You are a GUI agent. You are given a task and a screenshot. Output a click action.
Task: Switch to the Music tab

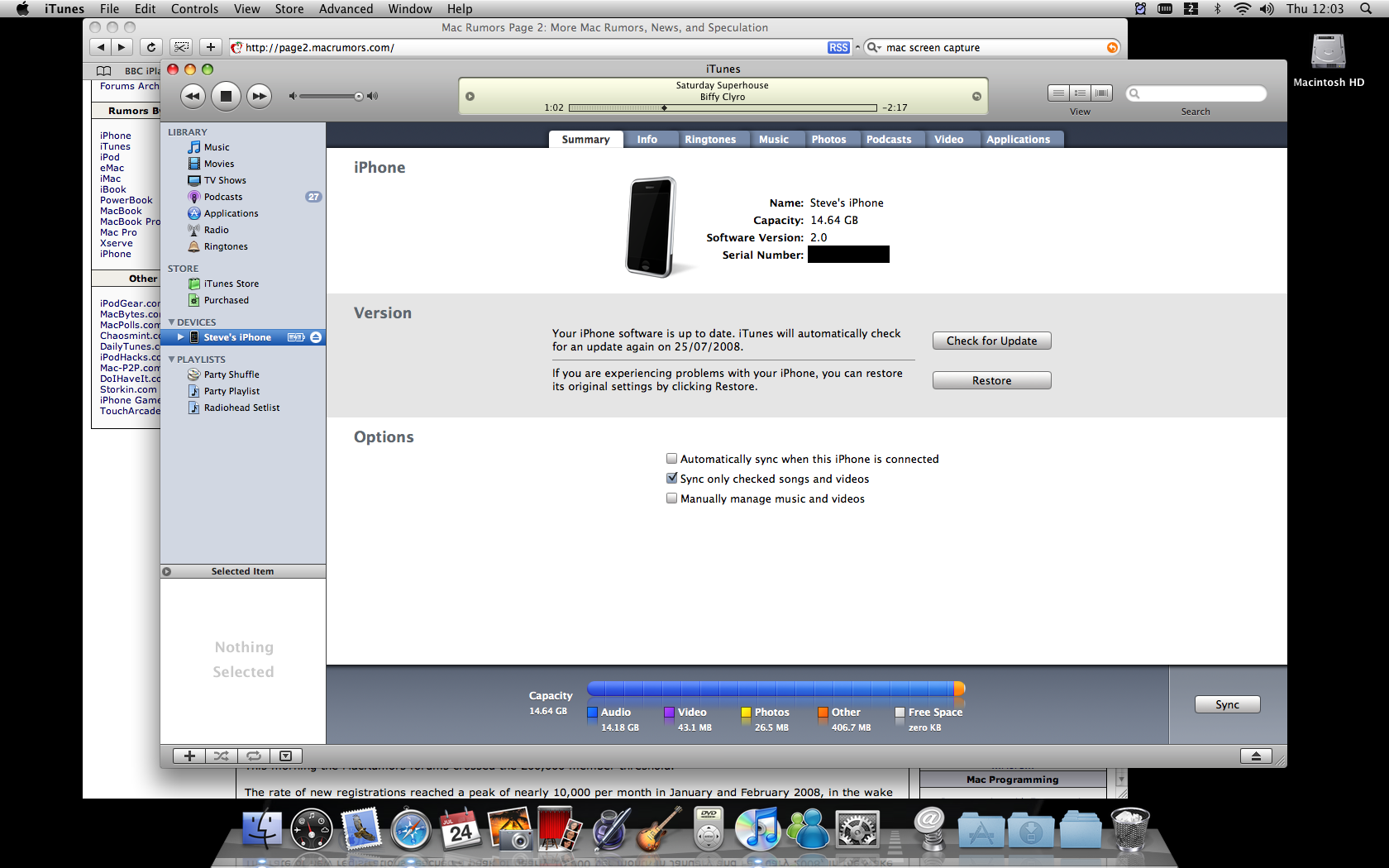(774, 140)
